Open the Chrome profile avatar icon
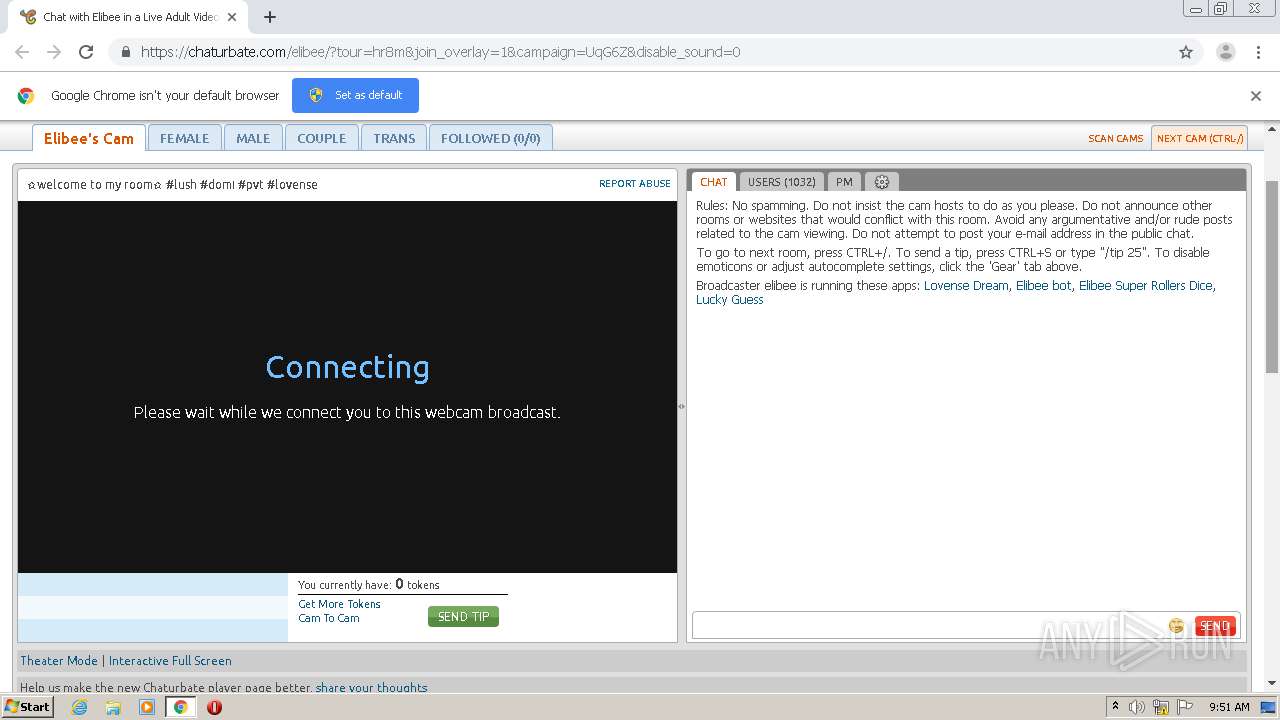This screenshot has height=720, width=1280. 1225,52
